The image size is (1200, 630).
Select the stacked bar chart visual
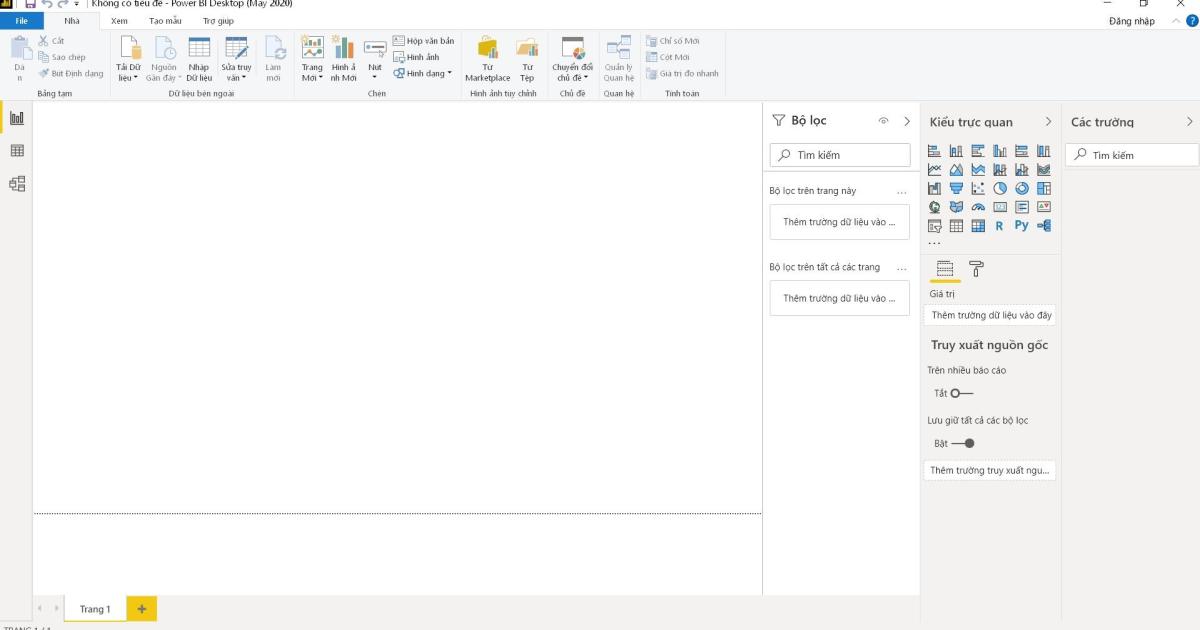[934, 151]
